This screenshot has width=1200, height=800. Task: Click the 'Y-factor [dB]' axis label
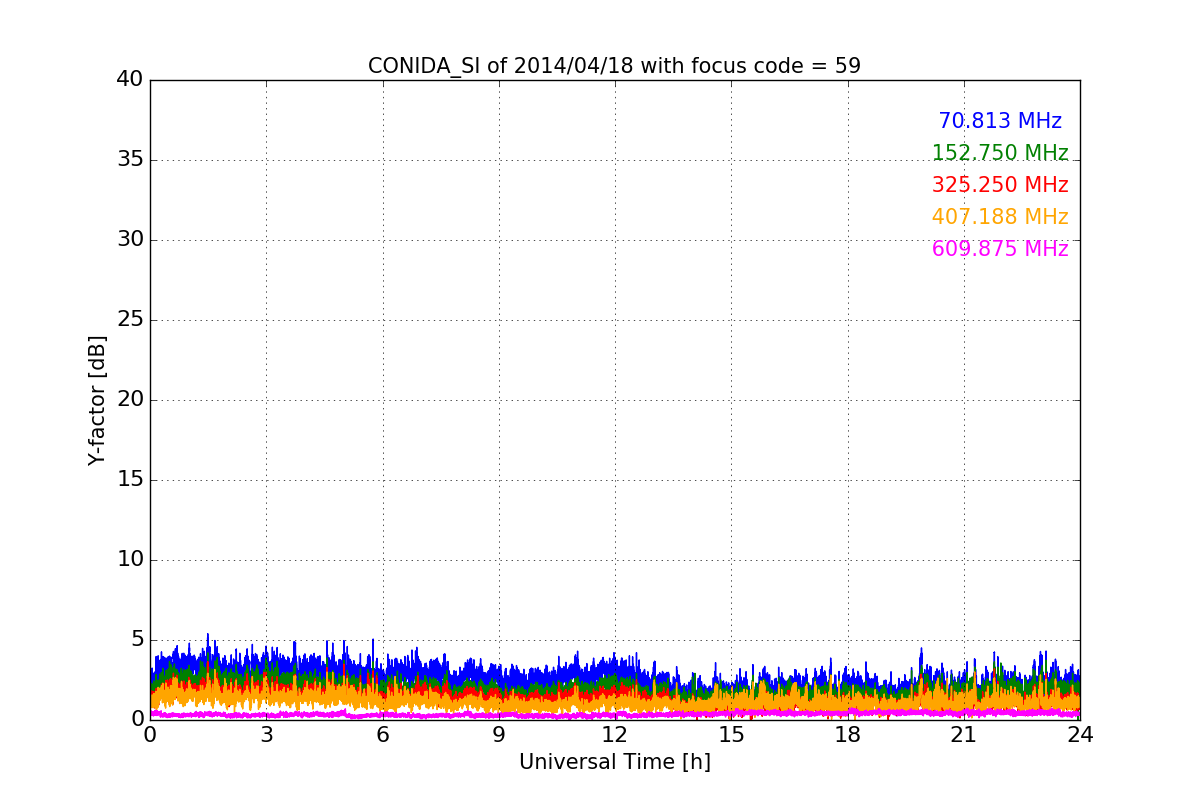(97, 400)
